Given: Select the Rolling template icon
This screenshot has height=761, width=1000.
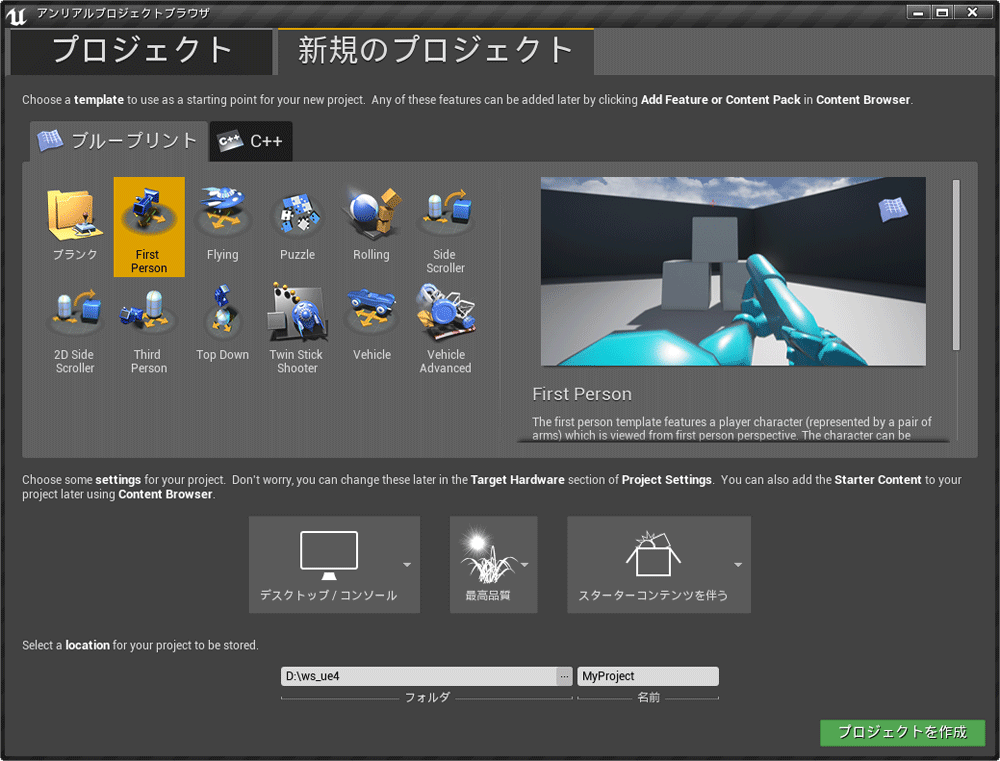Looking at the screenshot, I should click(x=372, y=213).
